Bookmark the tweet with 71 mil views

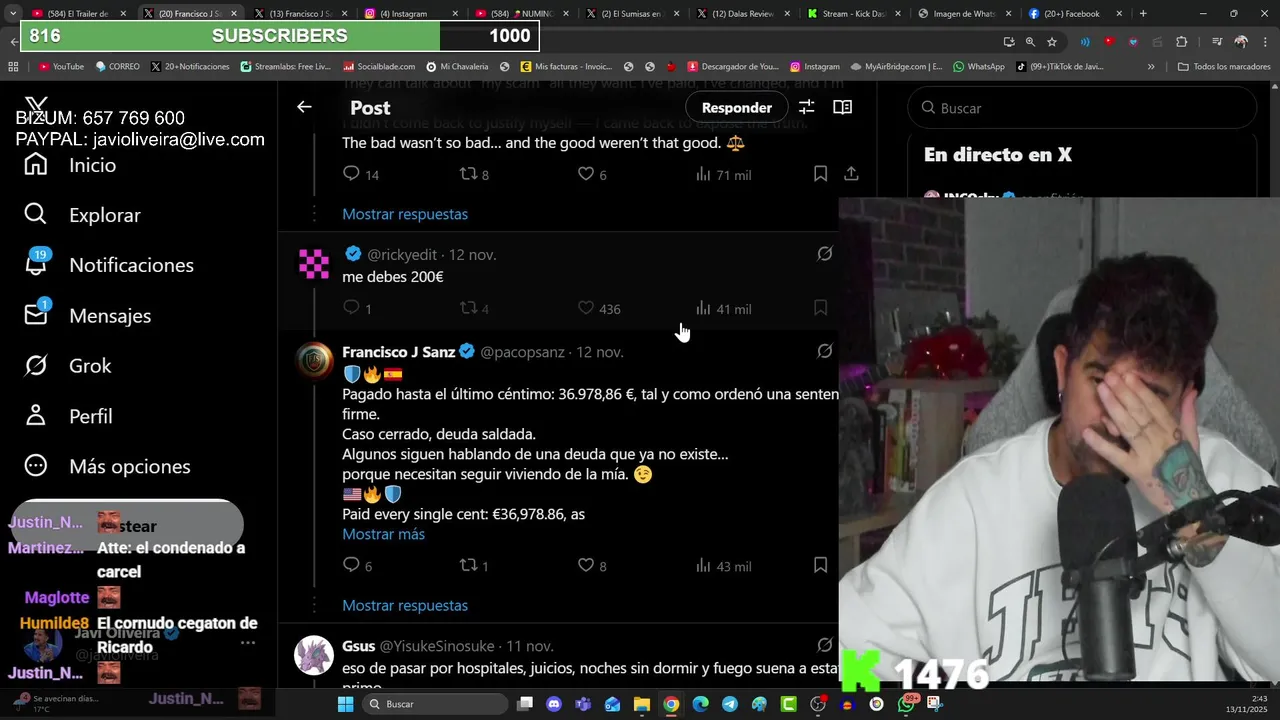point(820,174)
